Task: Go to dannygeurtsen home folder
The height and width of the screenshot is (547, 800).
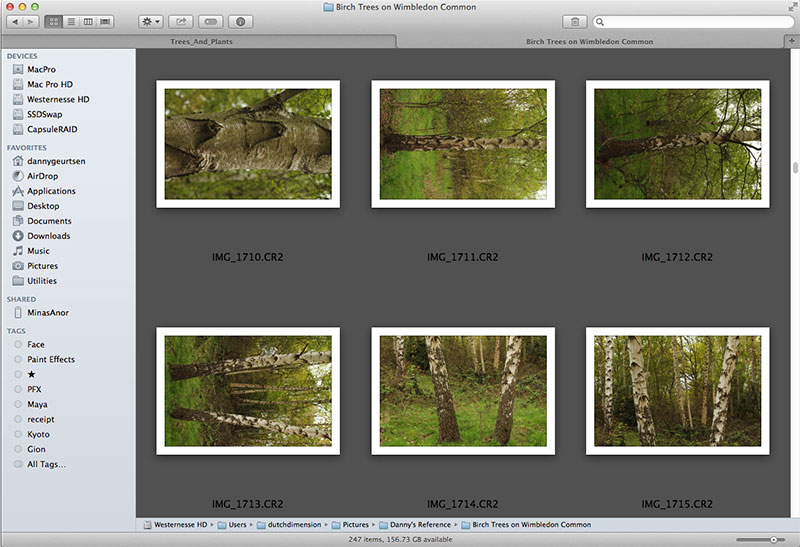Action: [56, 161]
